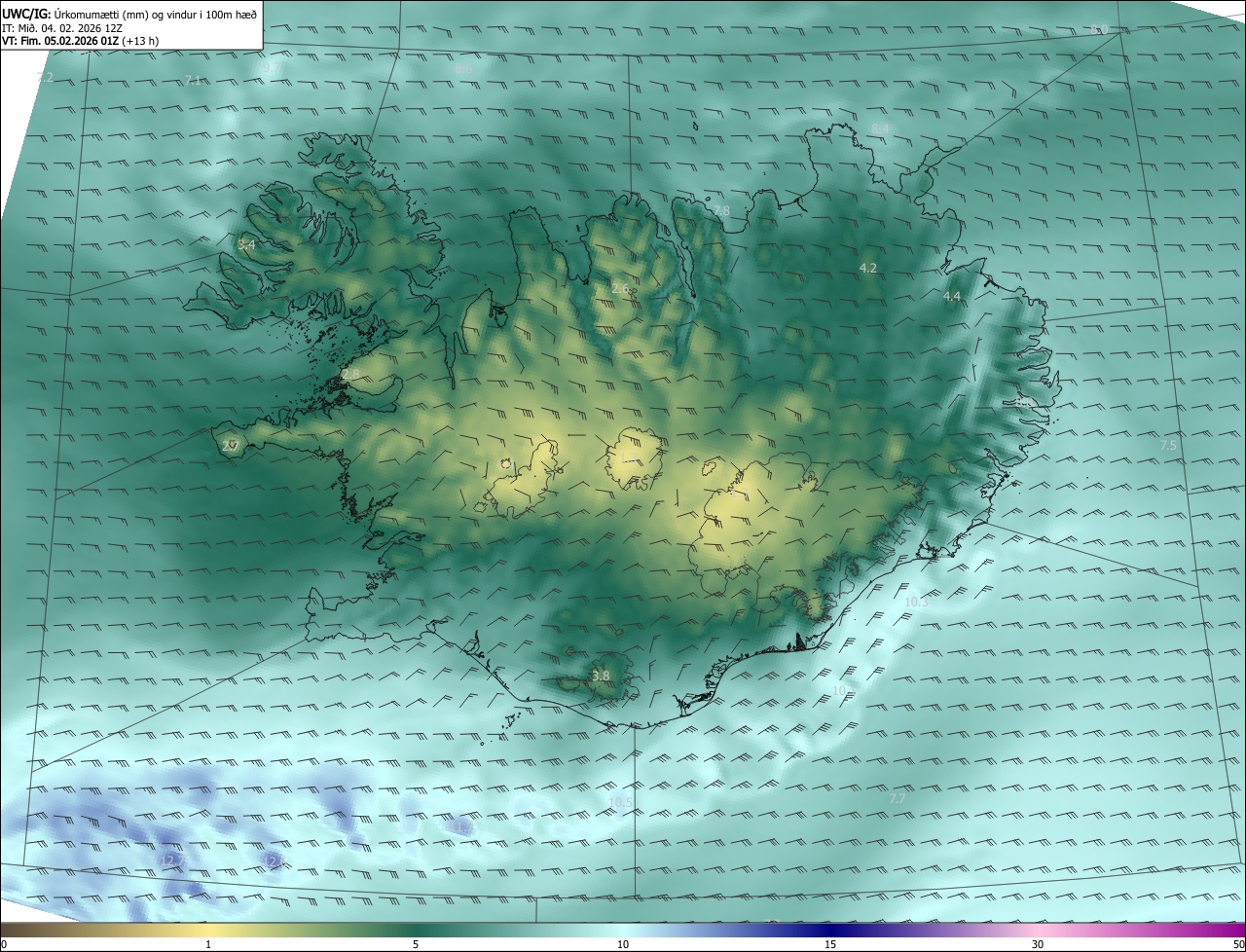
Task: Click the 2.8 value label on the map
Action: (350, 375)
